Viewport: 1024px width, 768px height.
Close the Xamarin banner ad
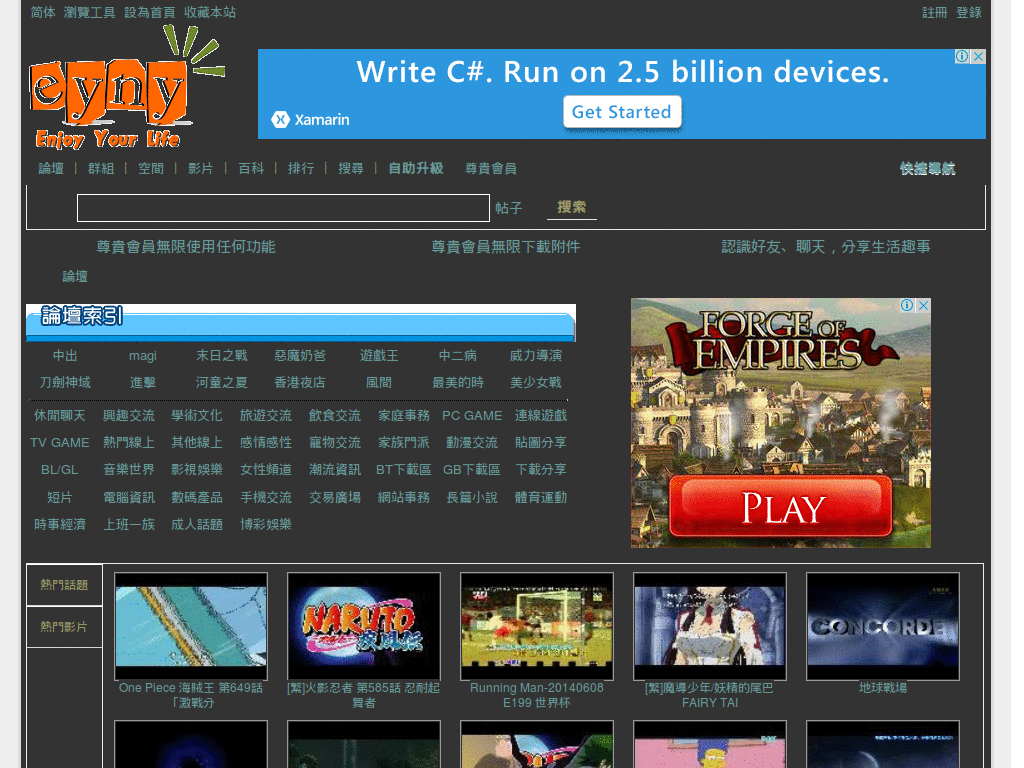tap(978, 57)
